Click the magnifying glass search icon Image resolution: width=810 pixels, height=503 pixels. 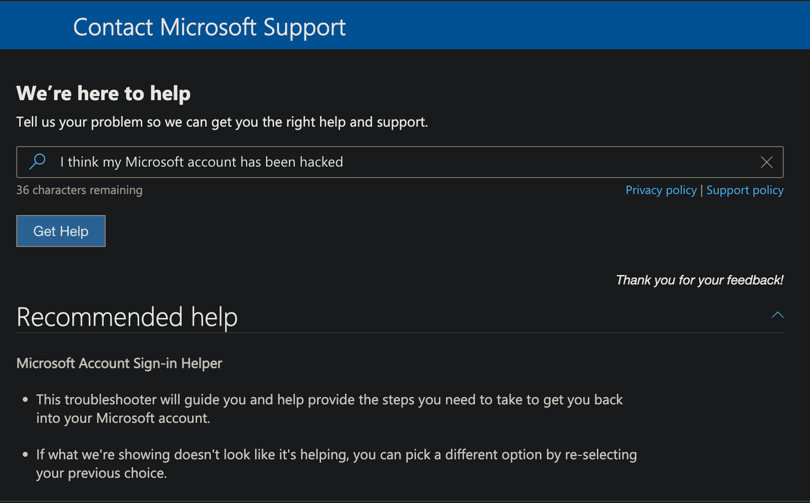coord(38,162)
